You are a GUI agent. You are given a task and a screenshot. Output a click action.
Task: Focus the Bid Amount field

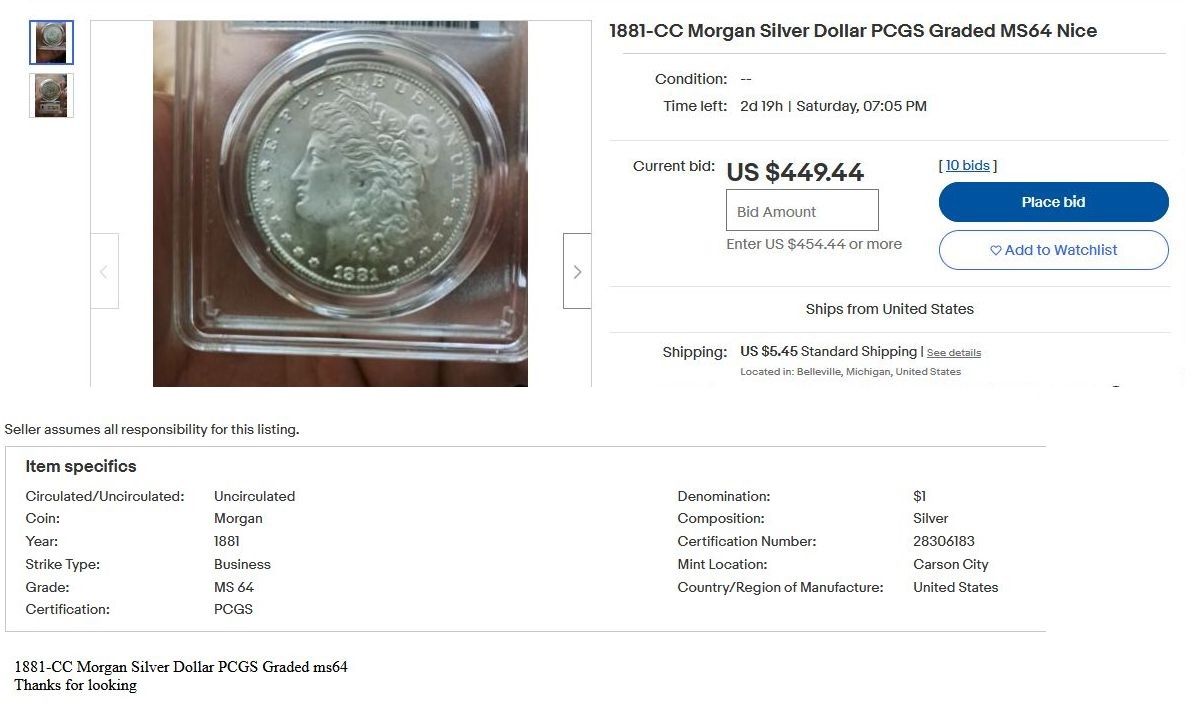802,211
